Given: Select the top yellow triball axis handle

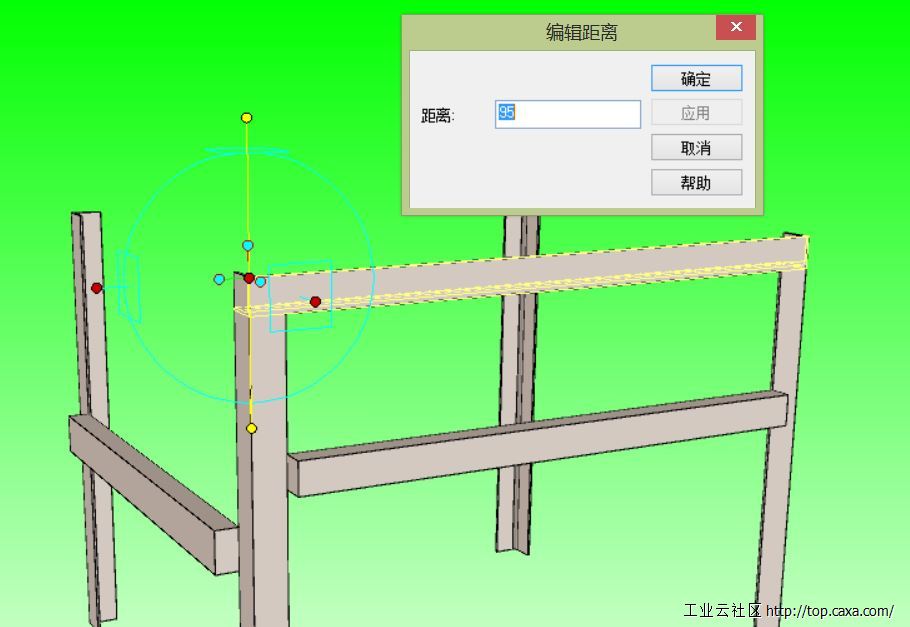Looking at the screenshot, I should (x=247, y=118).
